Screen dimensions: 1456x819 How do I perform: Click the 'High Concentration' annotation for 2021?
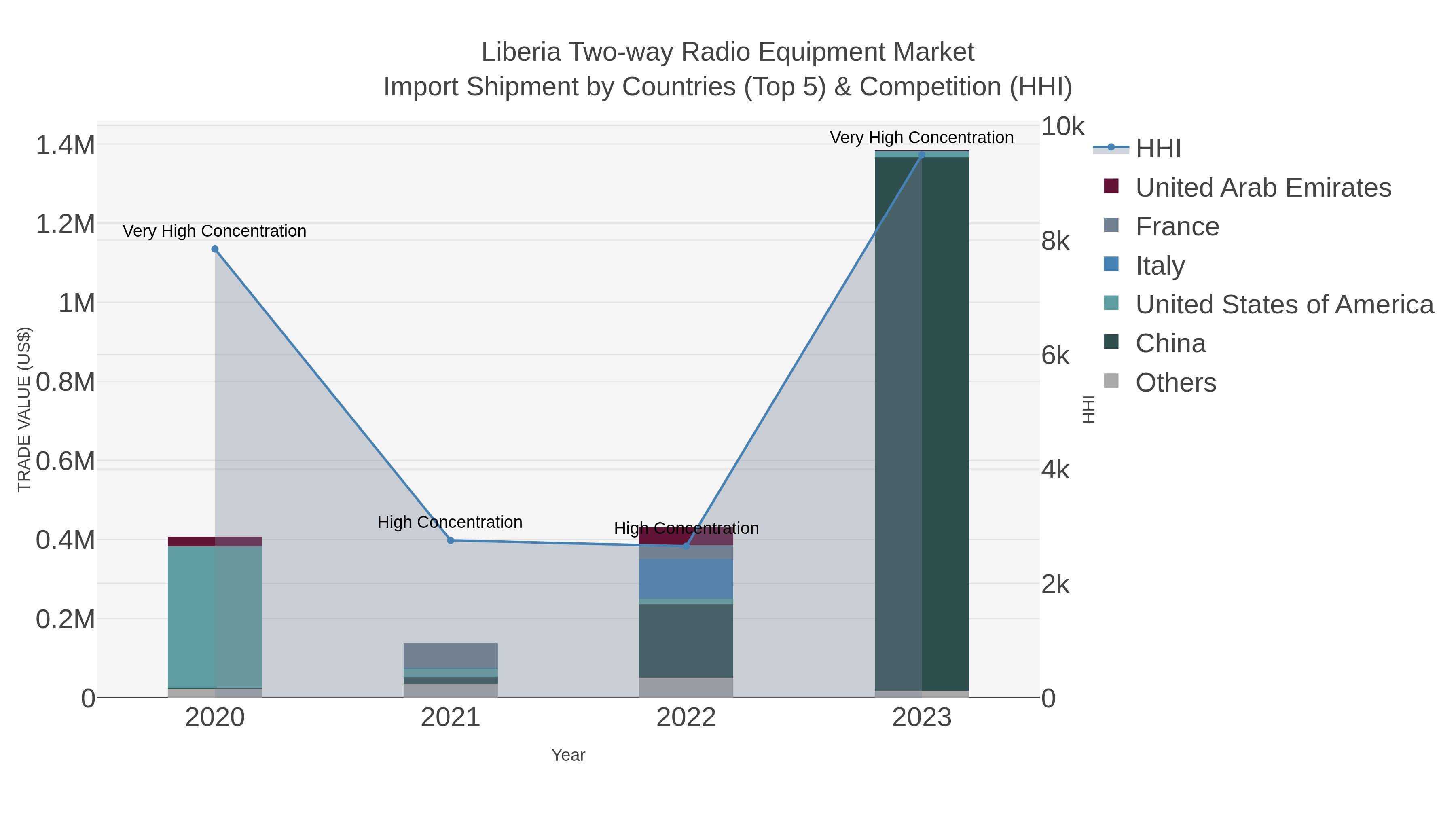pos(450,522)
